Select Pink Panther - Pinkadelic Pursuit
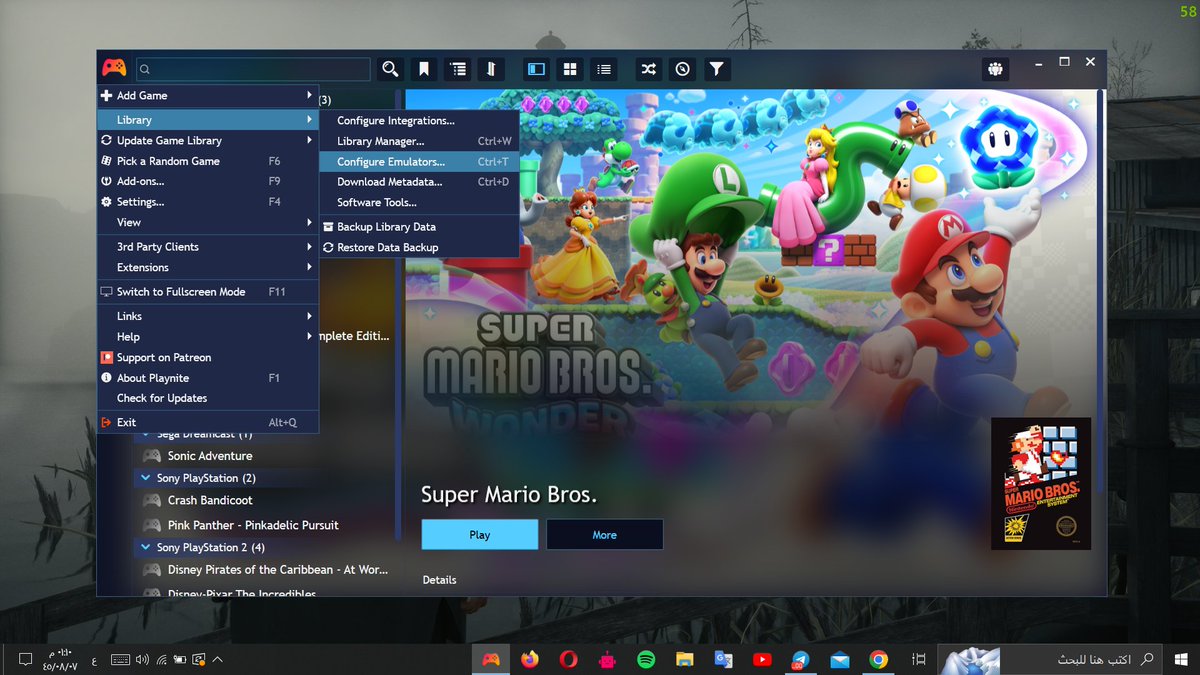 (x=265, y=525)
